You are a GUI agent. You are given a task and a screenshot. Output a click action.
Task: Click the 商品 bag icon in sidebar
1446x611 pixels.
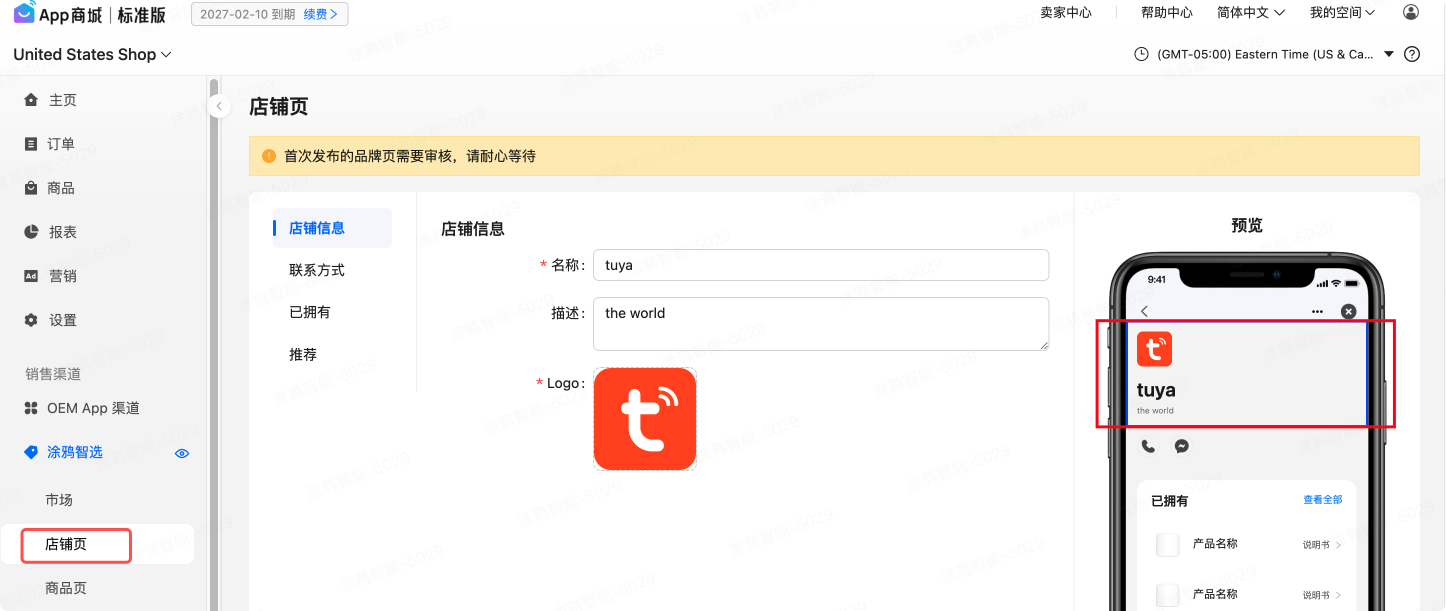(31, 188)
